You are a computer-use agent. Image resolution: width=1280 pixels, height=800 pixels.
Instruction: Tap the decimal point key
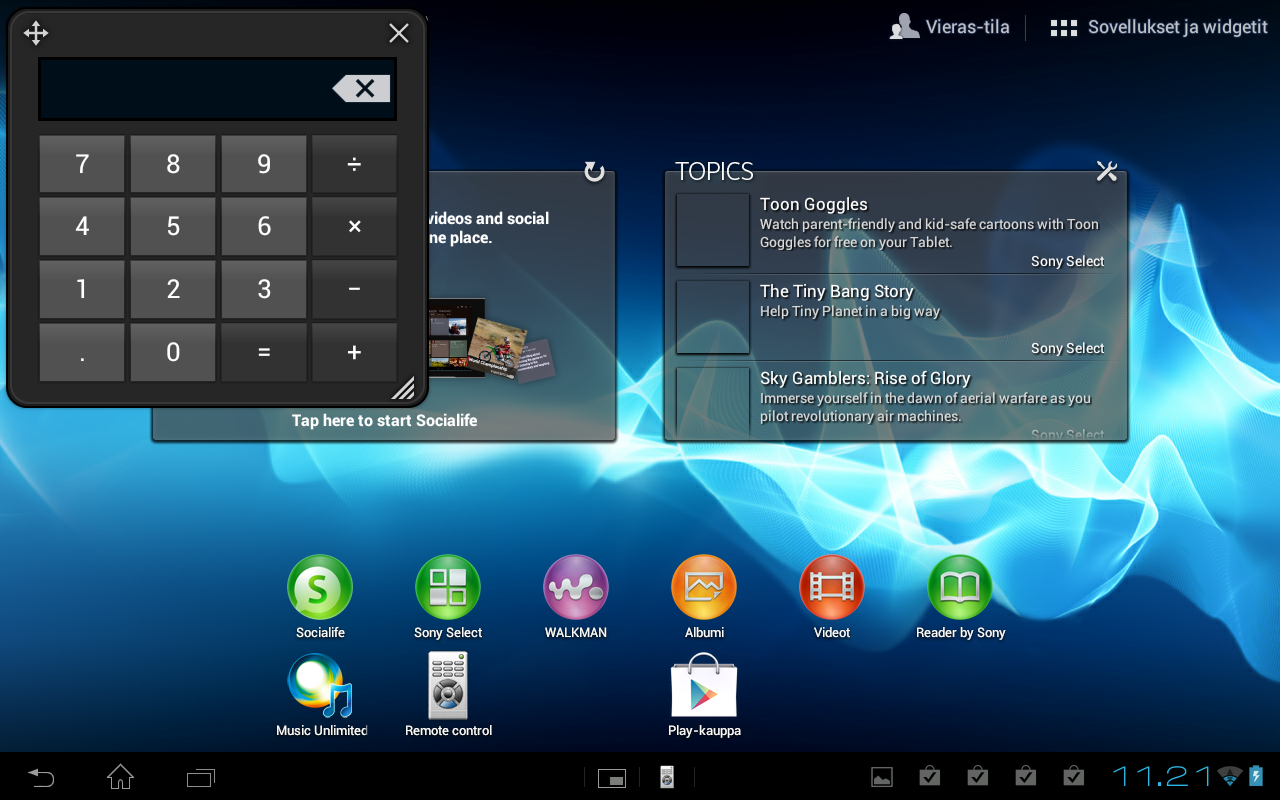click(82, 352)
